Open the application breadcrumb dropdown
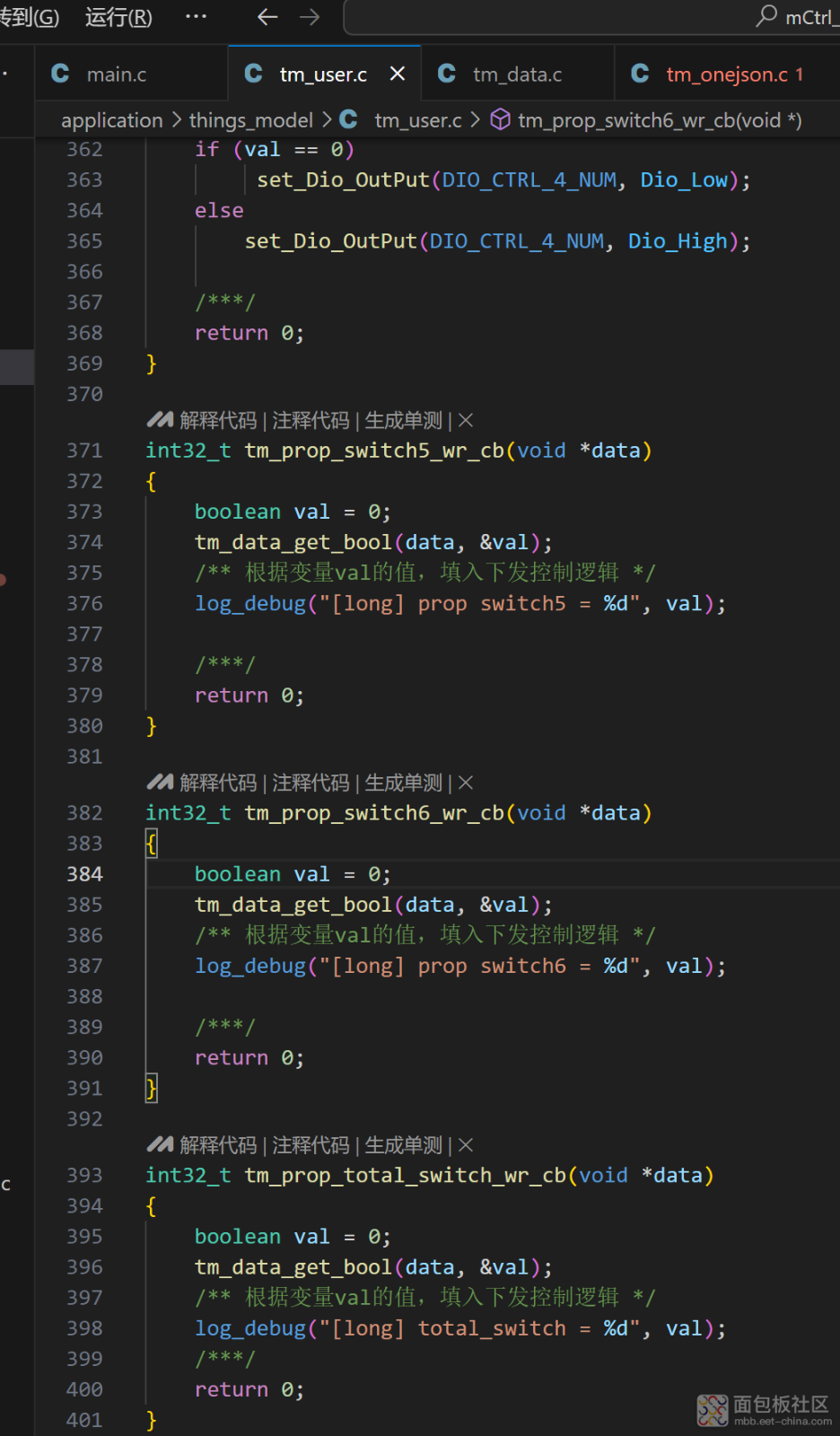This screenshot has height=1436, width=840. tap(111, 120)
